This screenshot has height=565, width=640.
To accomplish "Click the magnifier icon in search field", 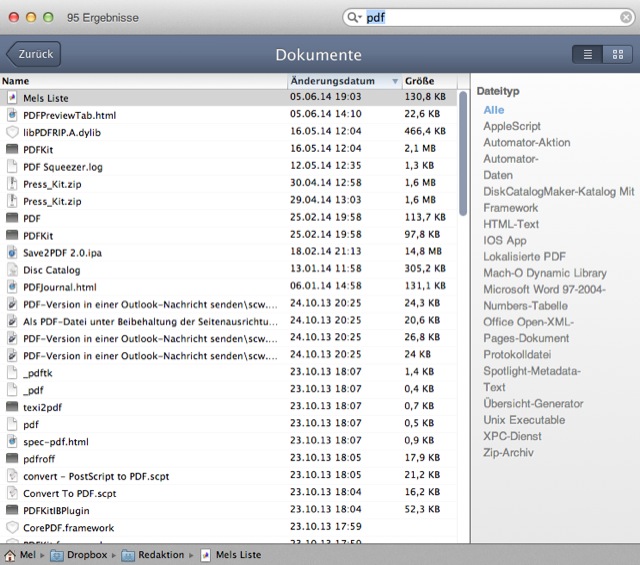I will (x=354, y=18).
